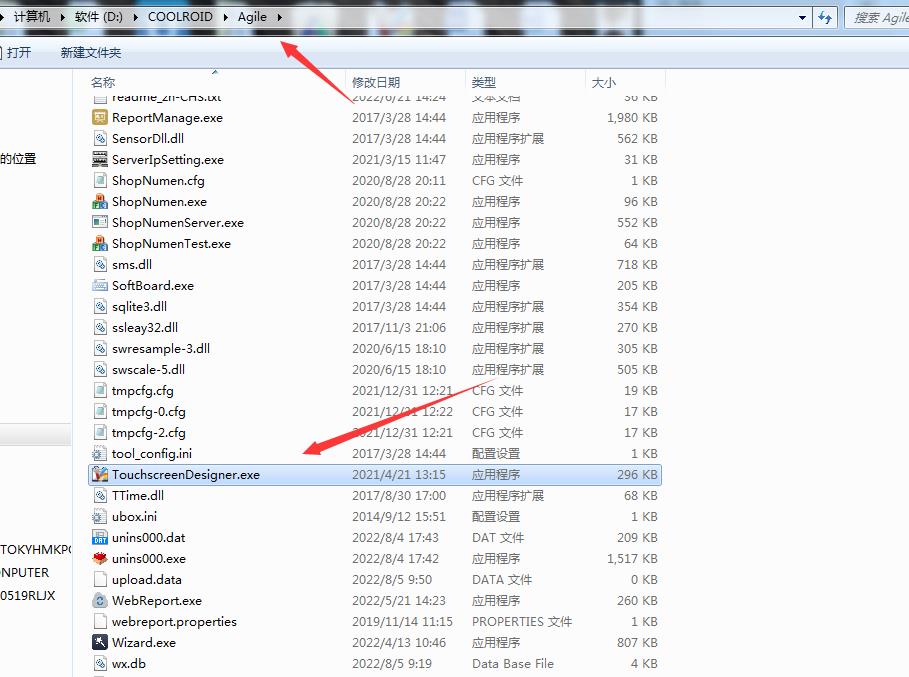The height and width of the screenshot is (677, 909).
Task: Expand the arrow after 计算机 breadcrumb
Action: click(x=62, y=17)
